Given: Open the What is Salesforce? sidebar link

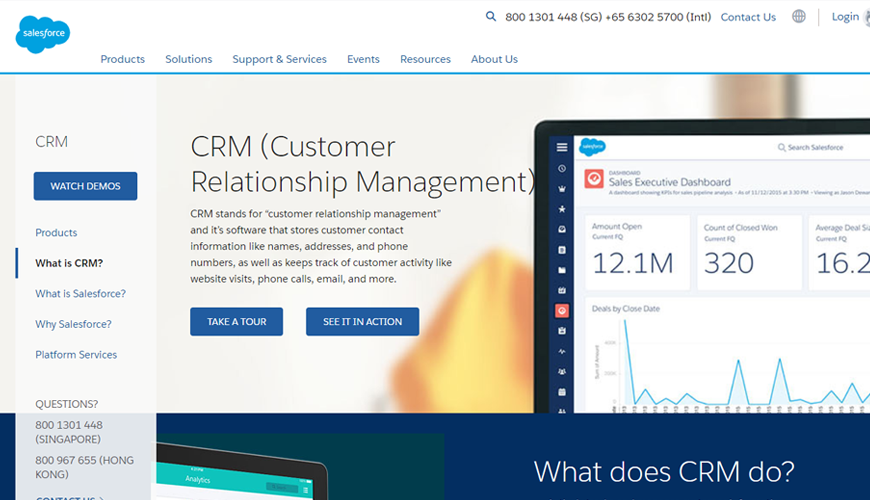Looking at the screenshot, I should pos(80,294).
